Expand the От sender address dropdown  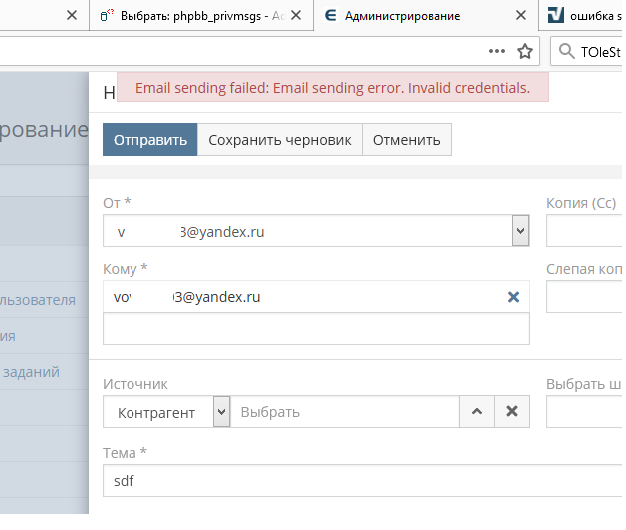pos(519,232)
